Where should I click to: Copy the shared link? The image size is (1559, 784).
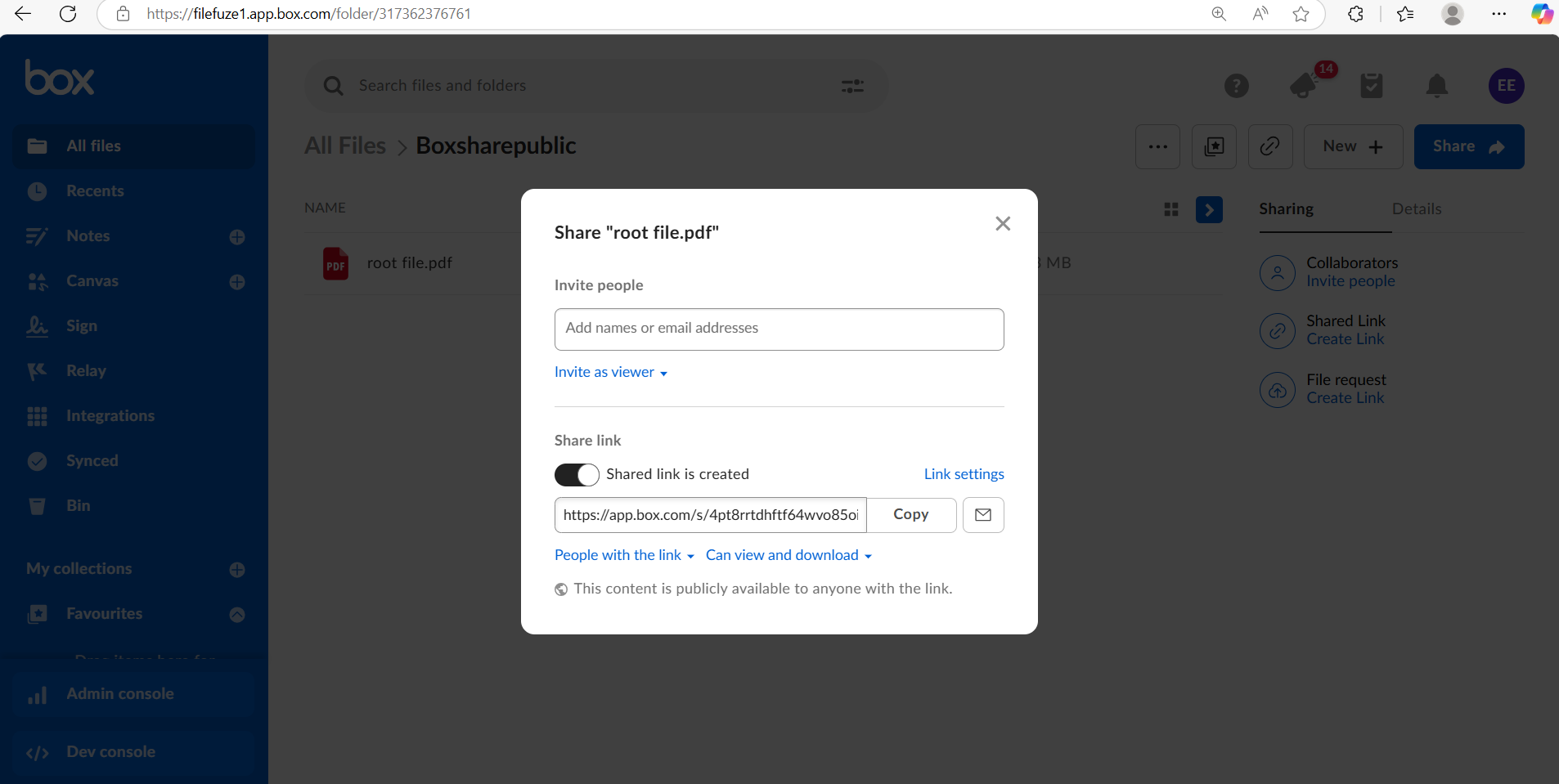click(911, 515)
